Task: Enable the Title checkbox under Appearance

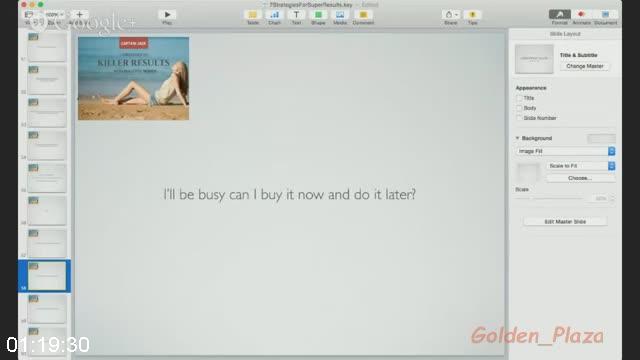Action: [x=519, y=98]
